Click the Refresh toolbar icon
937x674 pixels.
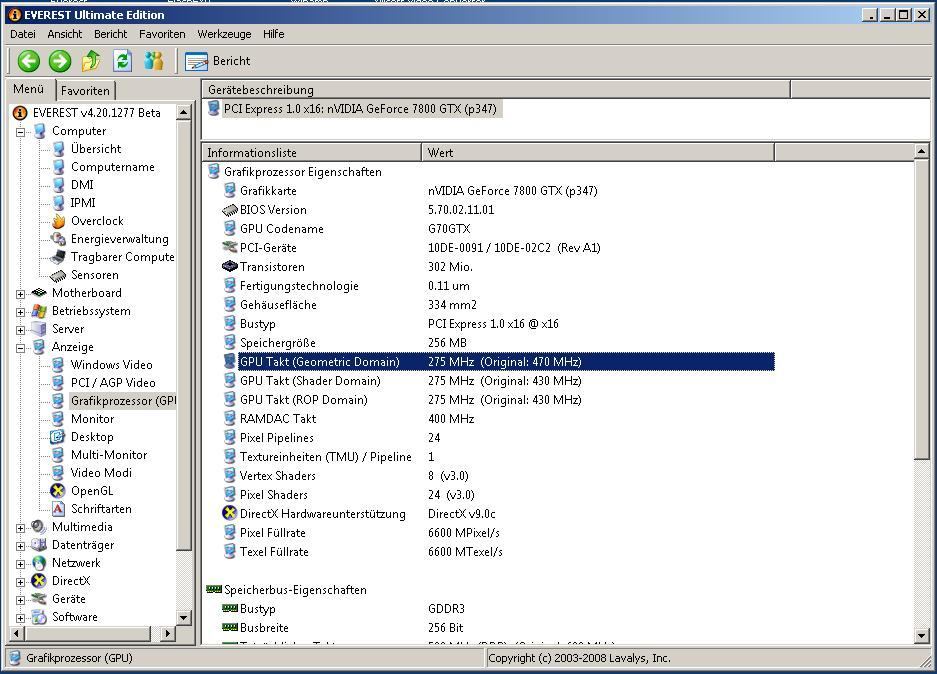pos(123,60)
